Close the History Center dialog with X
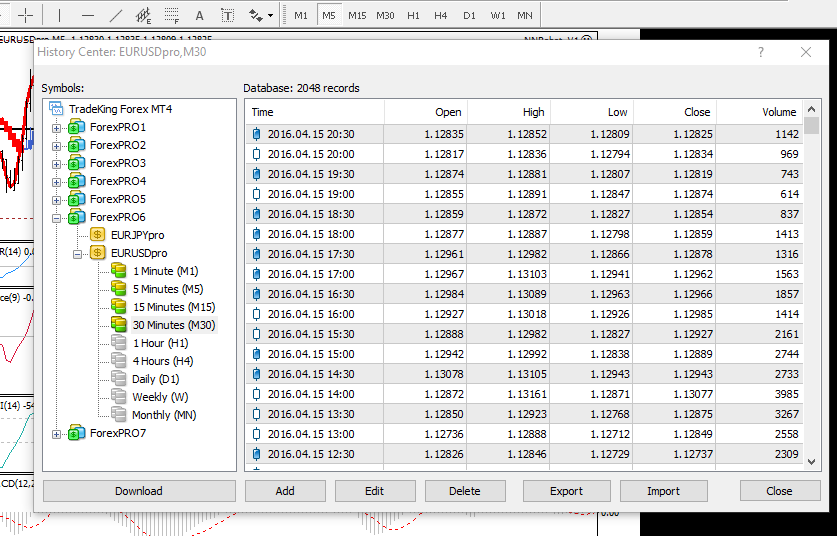This screenshot has height=536, width=837. (x=806, y=52)
